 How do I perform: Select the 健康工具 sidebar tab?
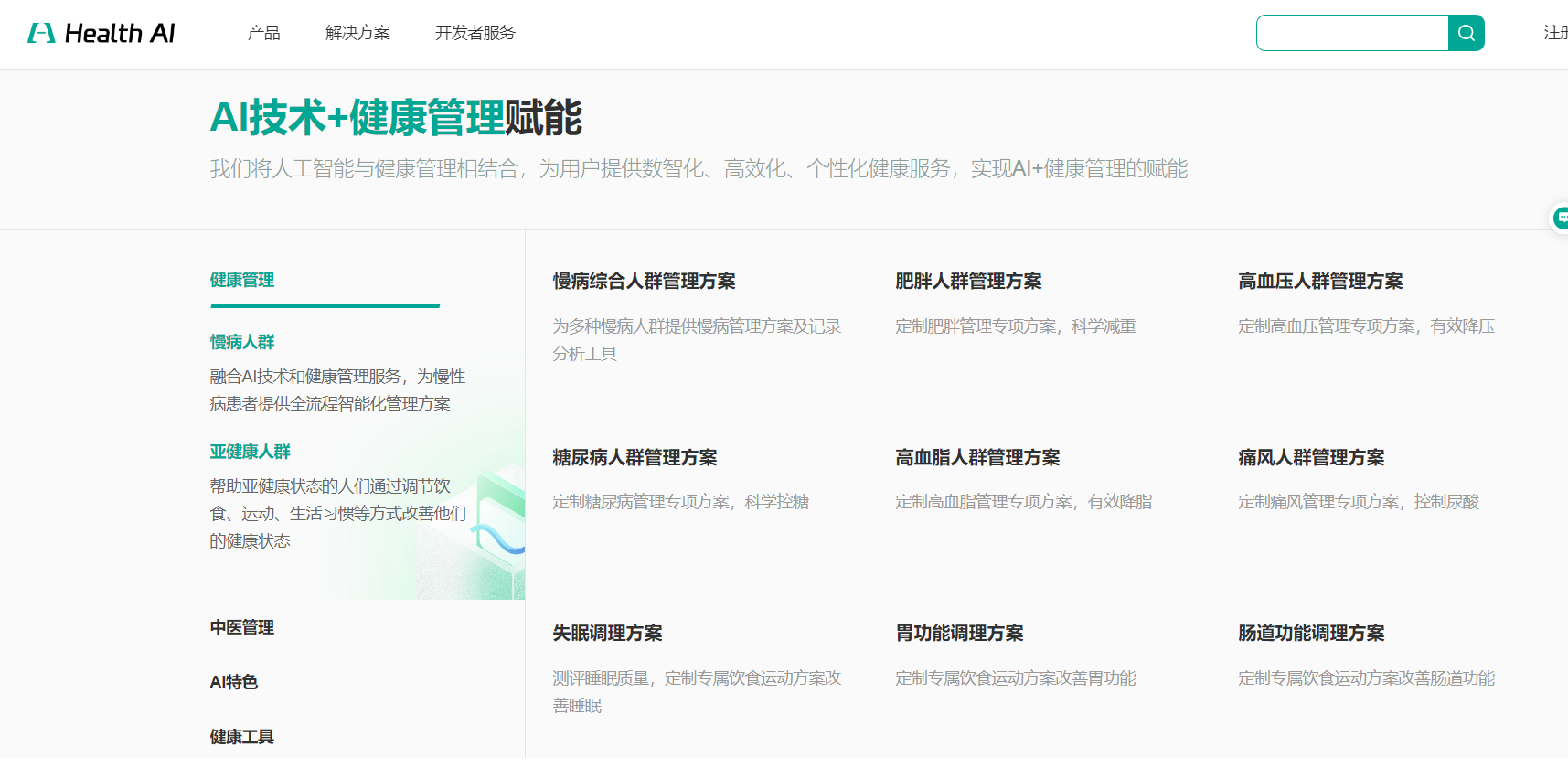pos(242,737)
